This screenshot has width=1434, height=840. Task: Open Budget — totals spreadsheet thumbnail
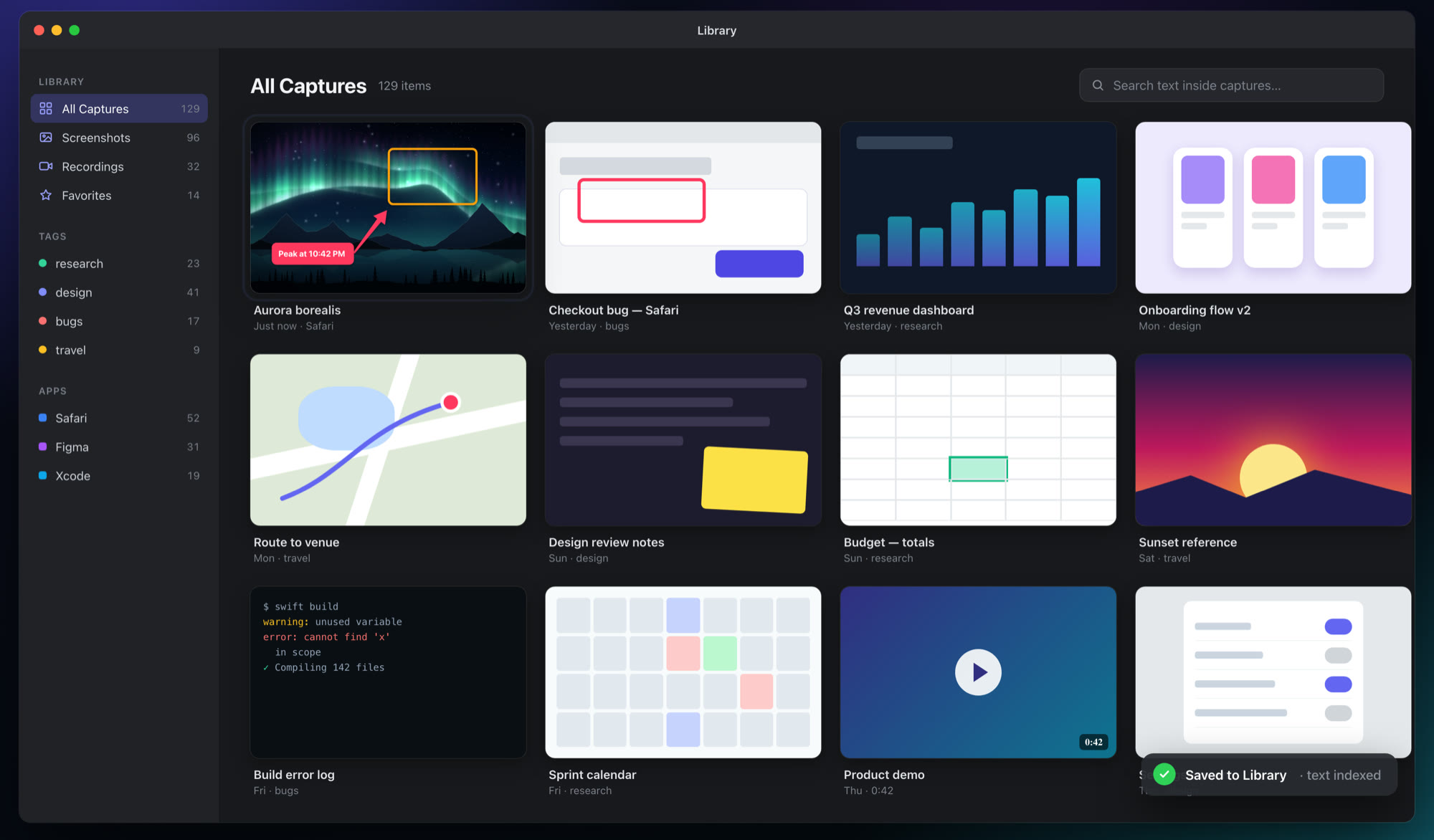978,439
